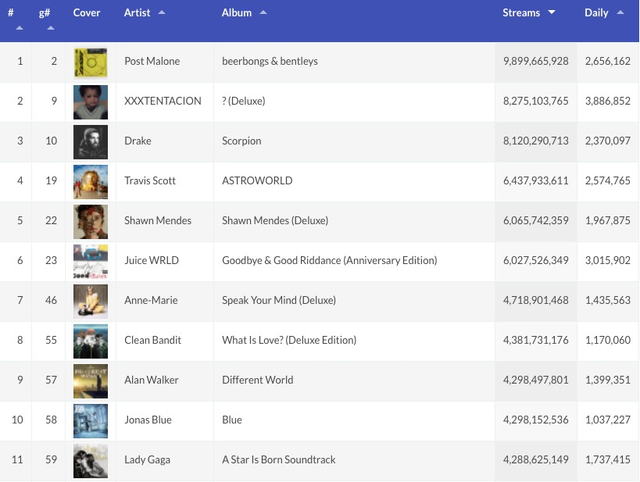This screenshot has height=482, width=640.
Task: Select album title beerbongs & bentleys
Action: [270, 61]
